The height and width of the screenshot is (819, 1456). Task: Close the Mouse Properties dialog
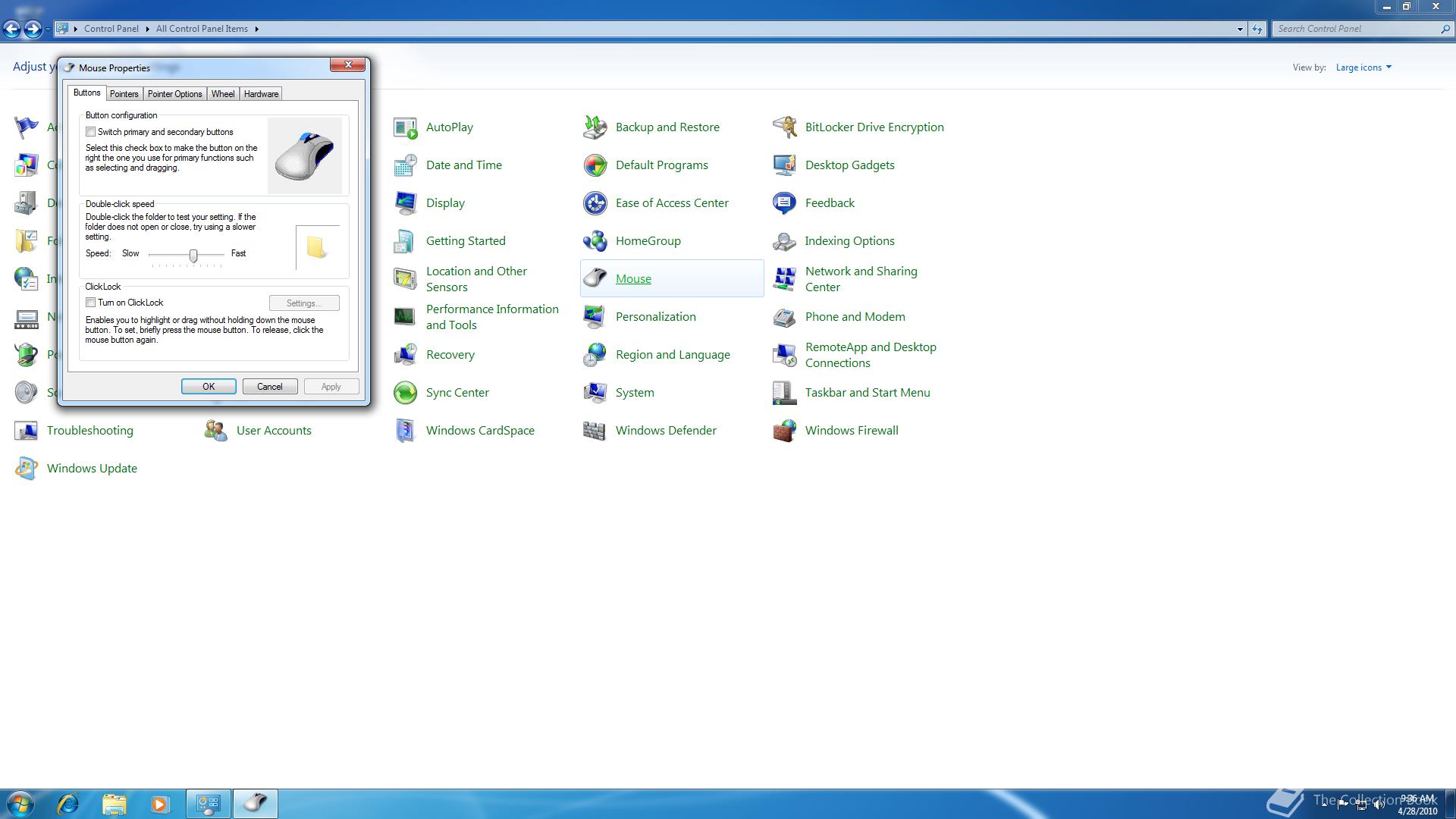click(348, 64)
